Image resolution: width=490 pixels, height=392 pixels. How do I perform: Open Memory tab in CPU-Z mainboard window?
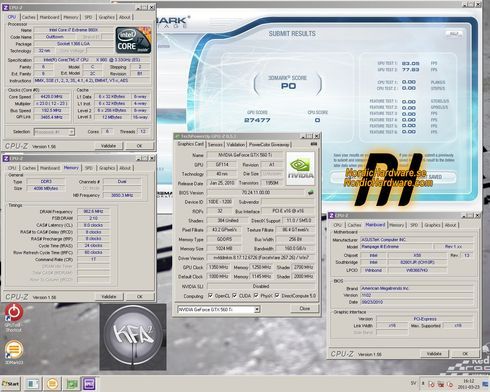click(396, 225)
